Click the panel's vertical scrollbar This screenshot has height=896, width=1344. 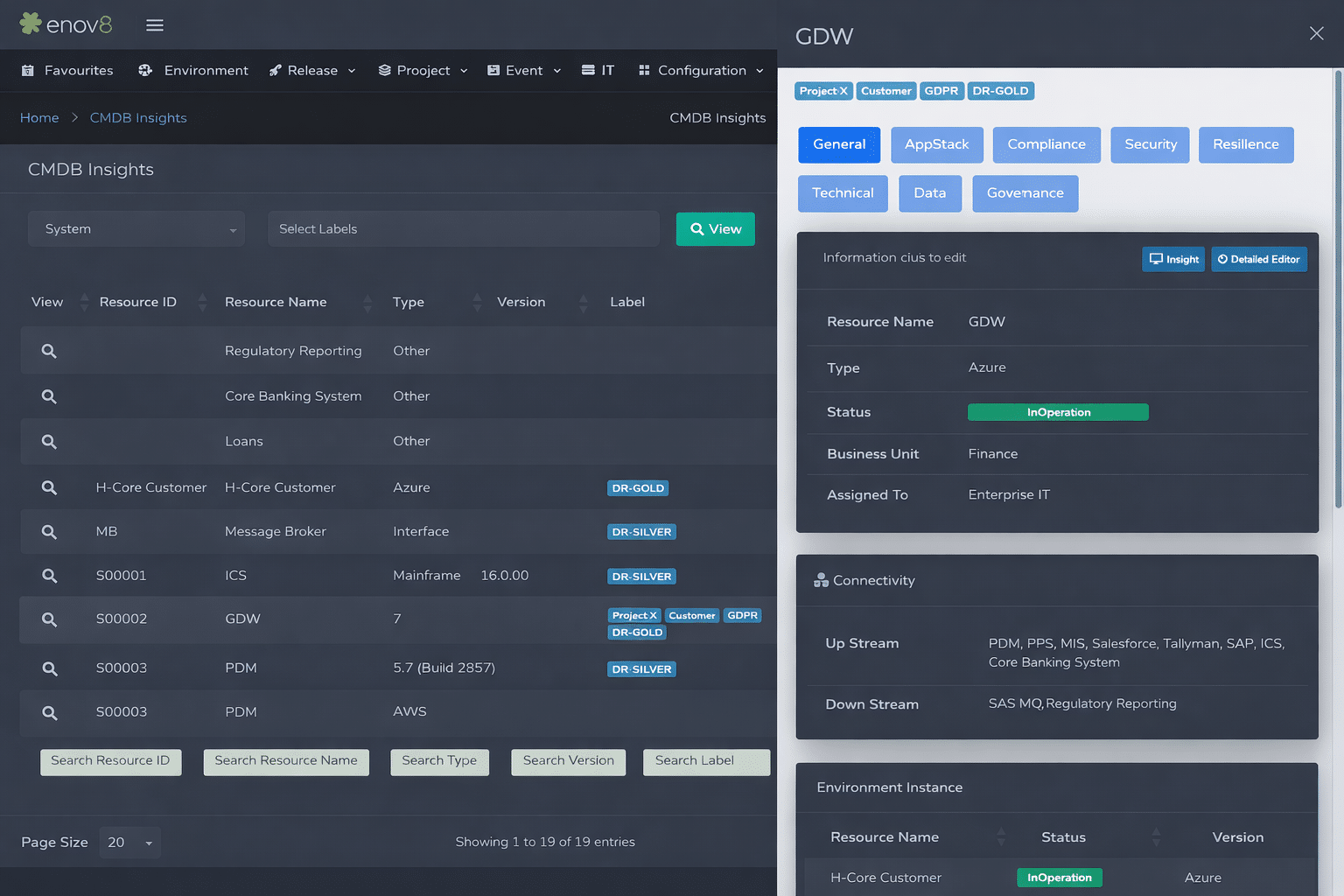click(x=1338, y=289)
